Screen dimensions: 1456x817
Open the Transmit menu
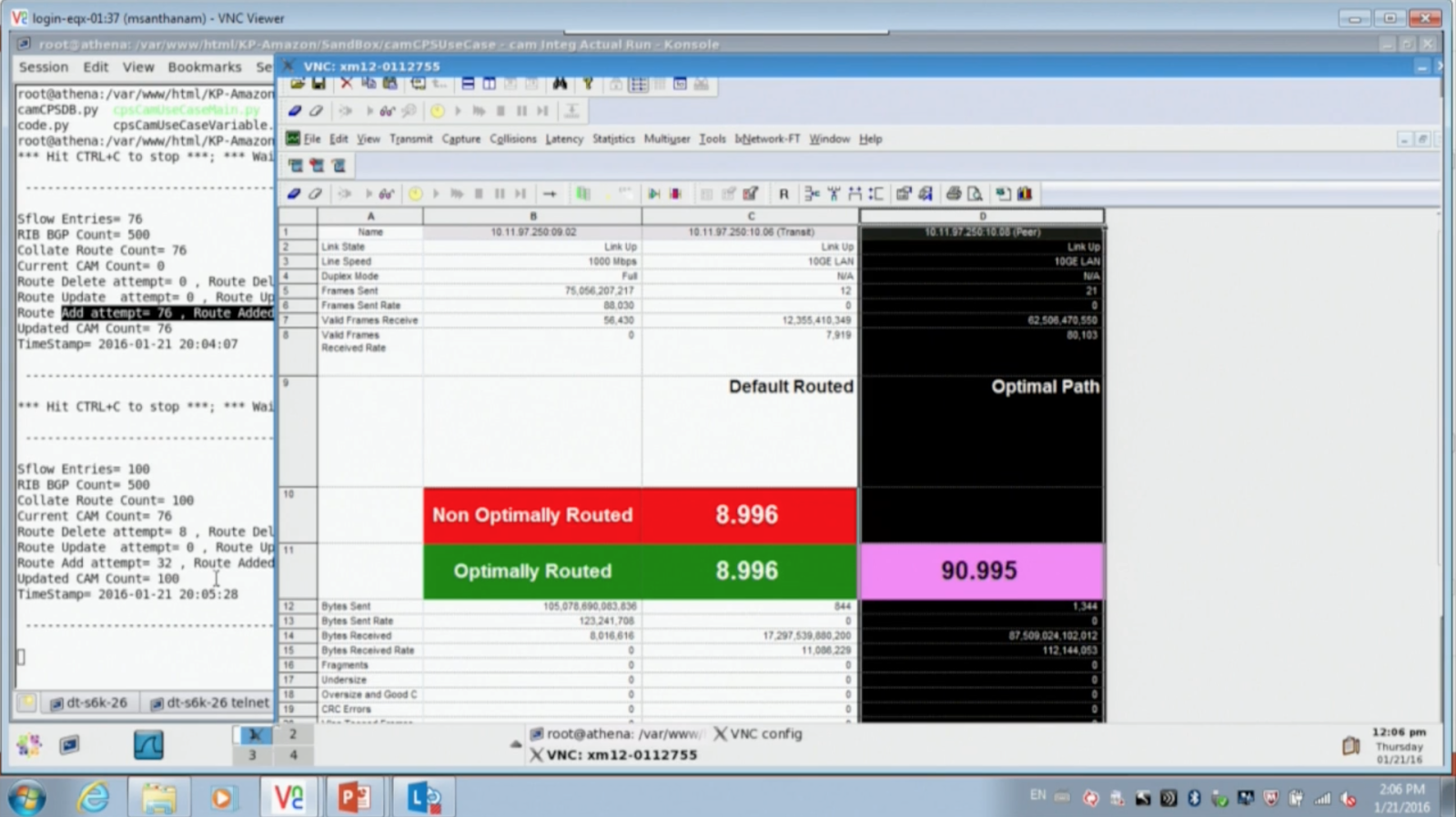[411, 139]
